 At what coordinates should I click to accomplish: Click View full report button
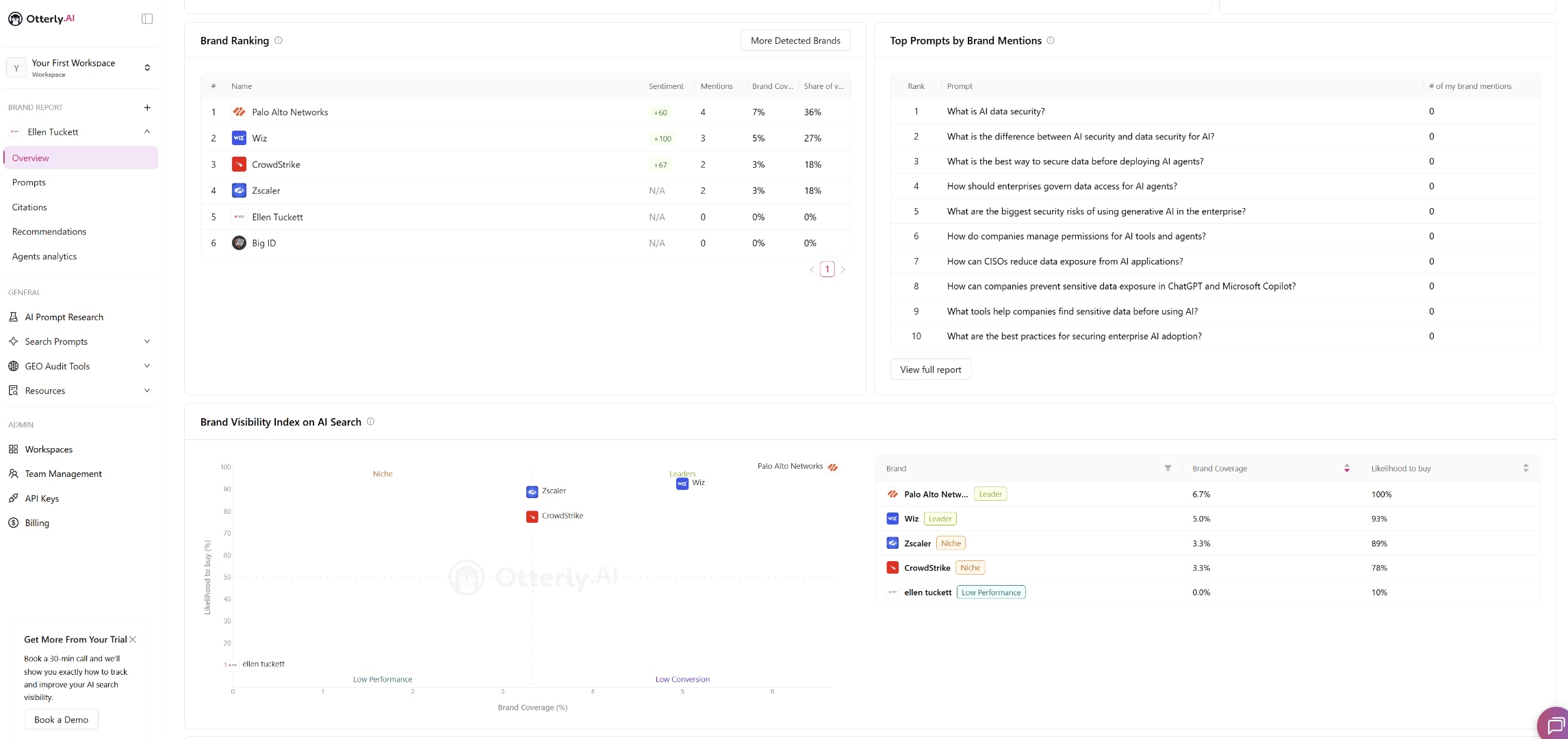tap(931, 369)
